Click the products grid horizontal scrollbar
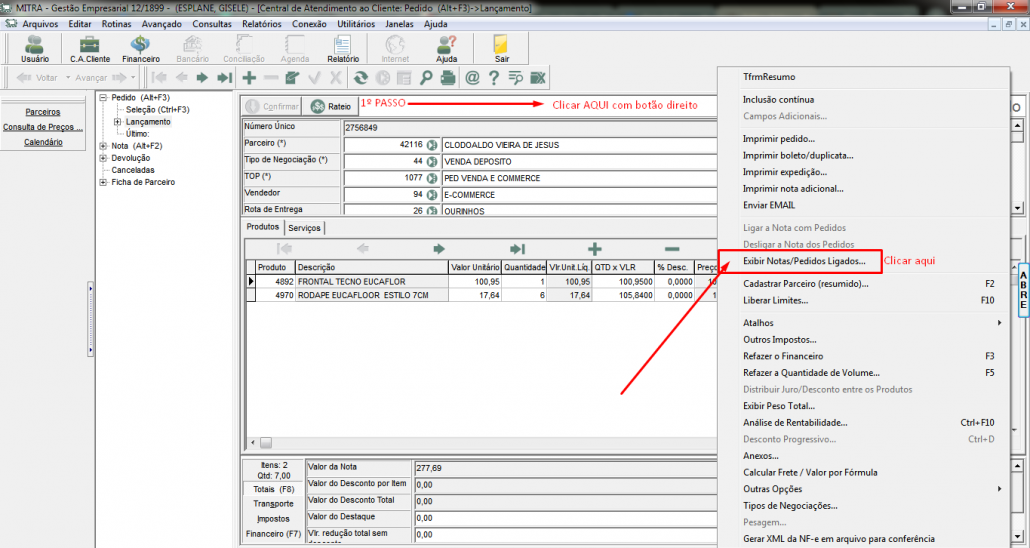Image resolution: width=1030 pixels, height=548 pixels. coord(480,443)
